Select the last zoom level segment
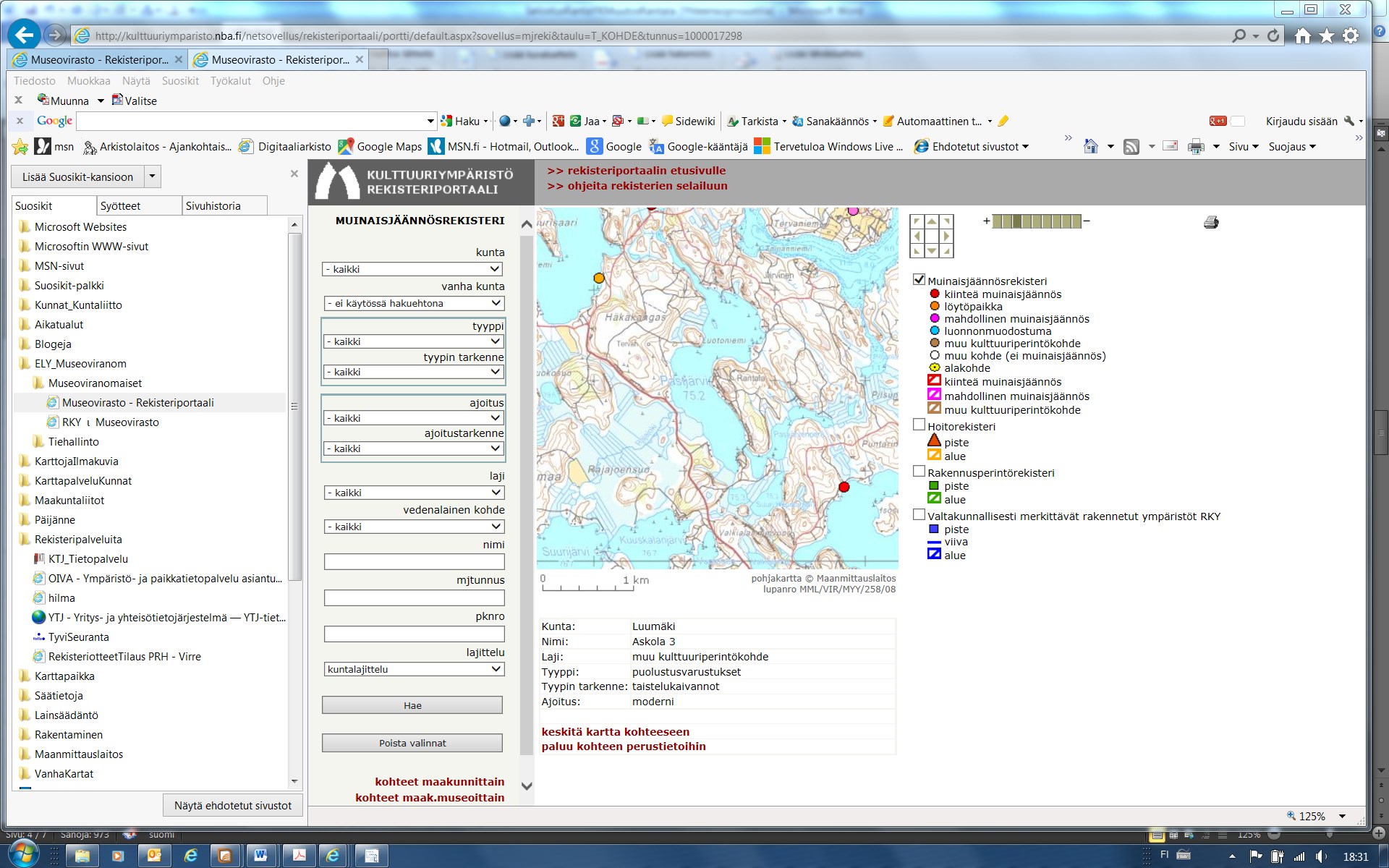Viewport: 1389px width, 868px height. (1076, 221)
